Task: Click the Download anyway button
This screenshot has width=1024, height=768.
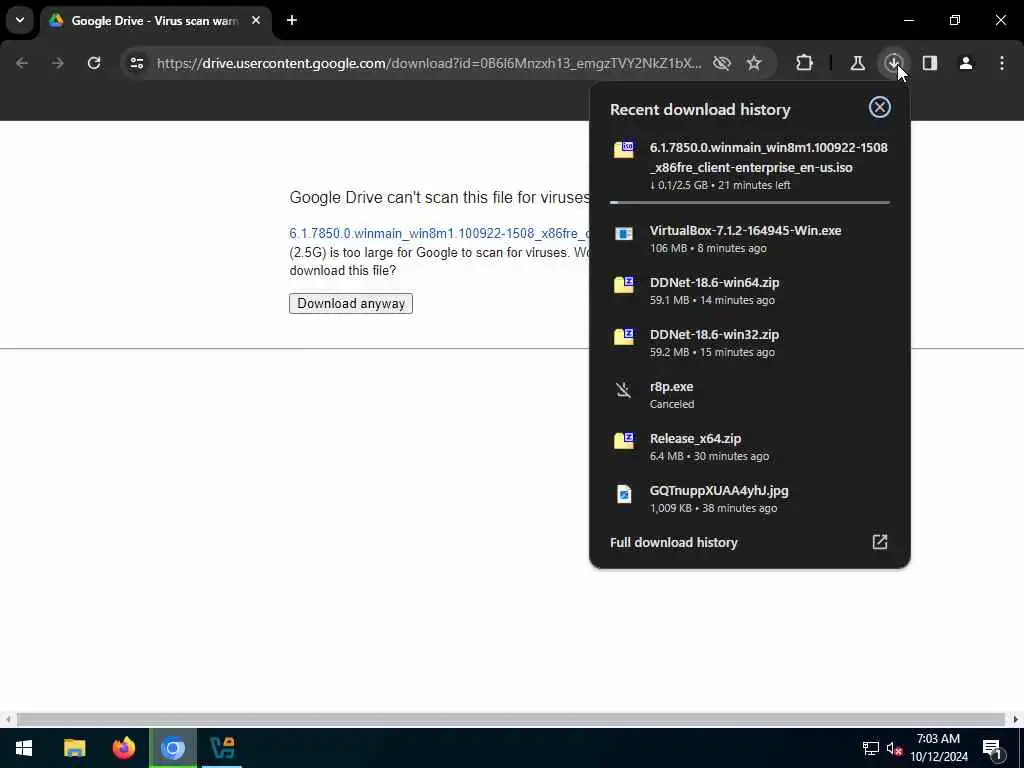Action: click(x=351, y=304)
